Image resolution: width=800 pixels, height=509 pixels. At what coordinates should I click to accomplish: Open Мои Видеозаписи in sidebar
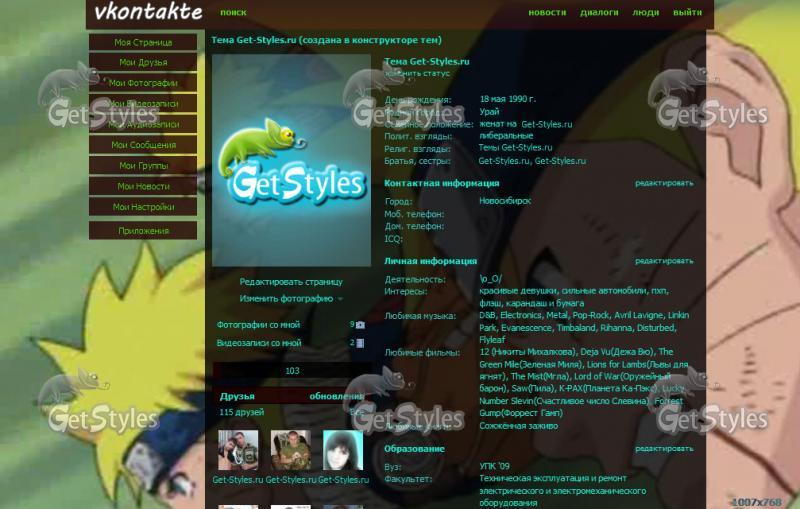(143, 104)
